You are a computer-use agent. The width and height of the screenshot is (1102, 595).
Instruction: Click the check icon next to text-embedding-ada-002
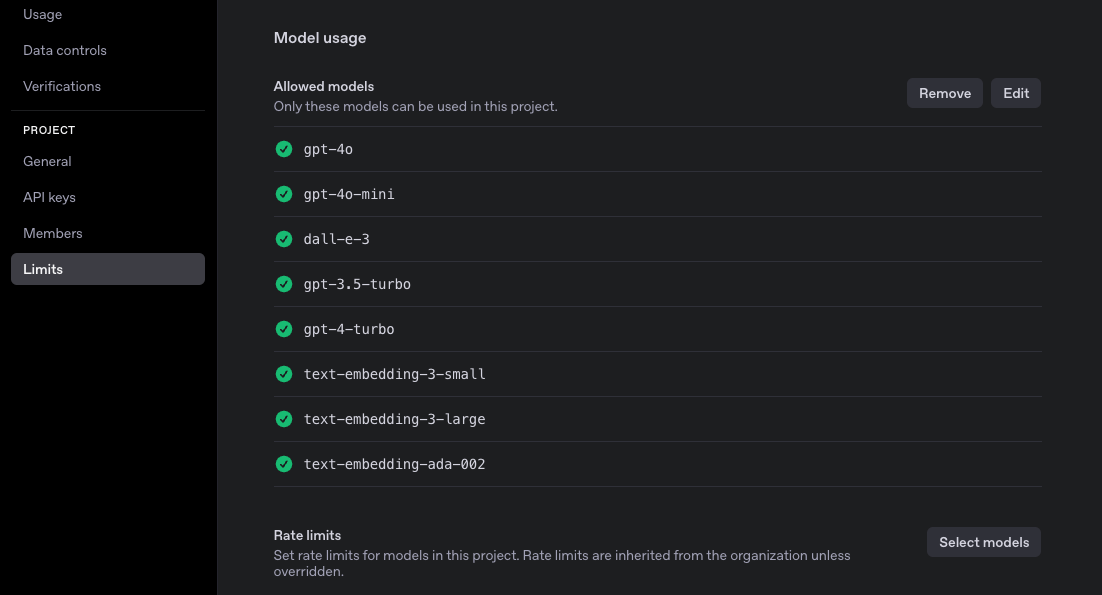click(x=284, y=464)
